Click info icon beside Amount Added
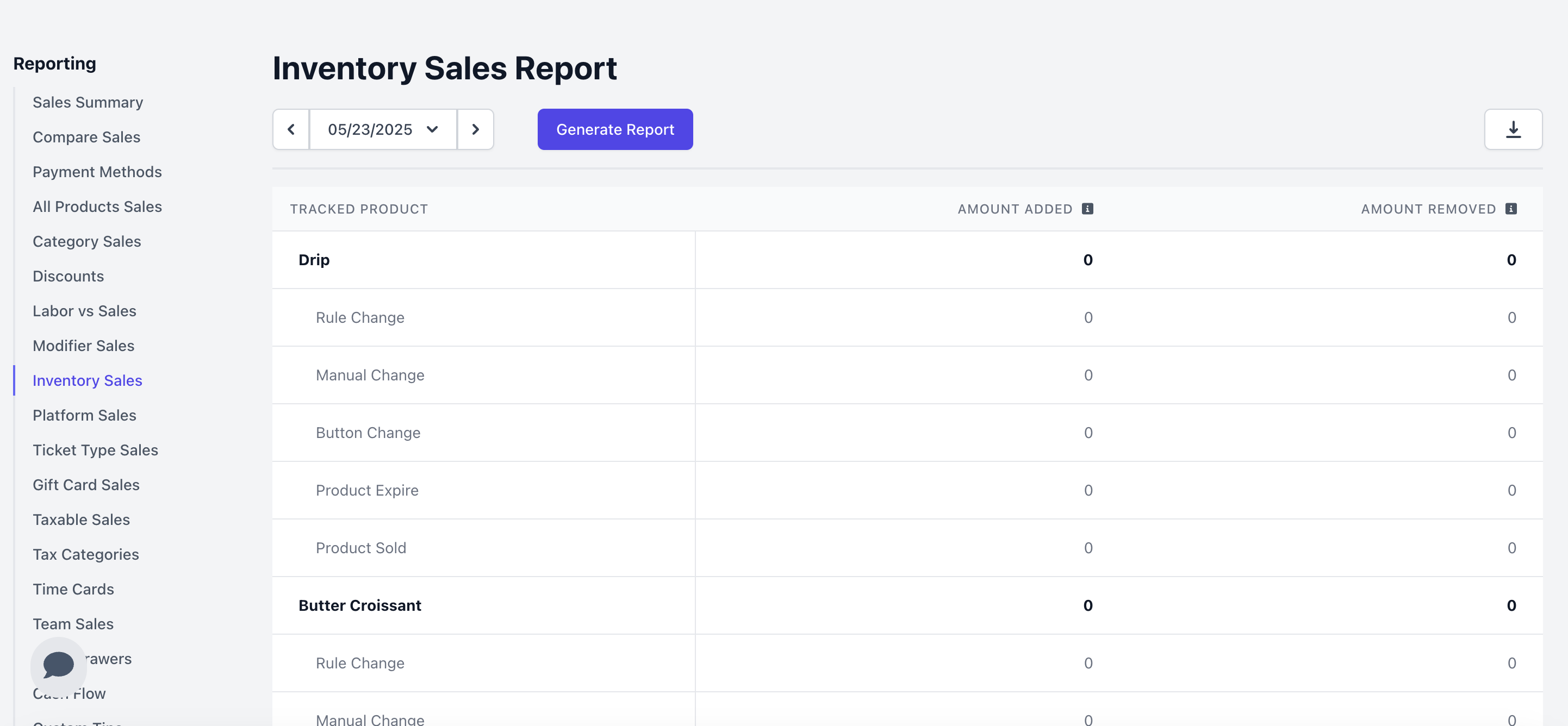The image size is (1568, 726). tap(1087, 209)
